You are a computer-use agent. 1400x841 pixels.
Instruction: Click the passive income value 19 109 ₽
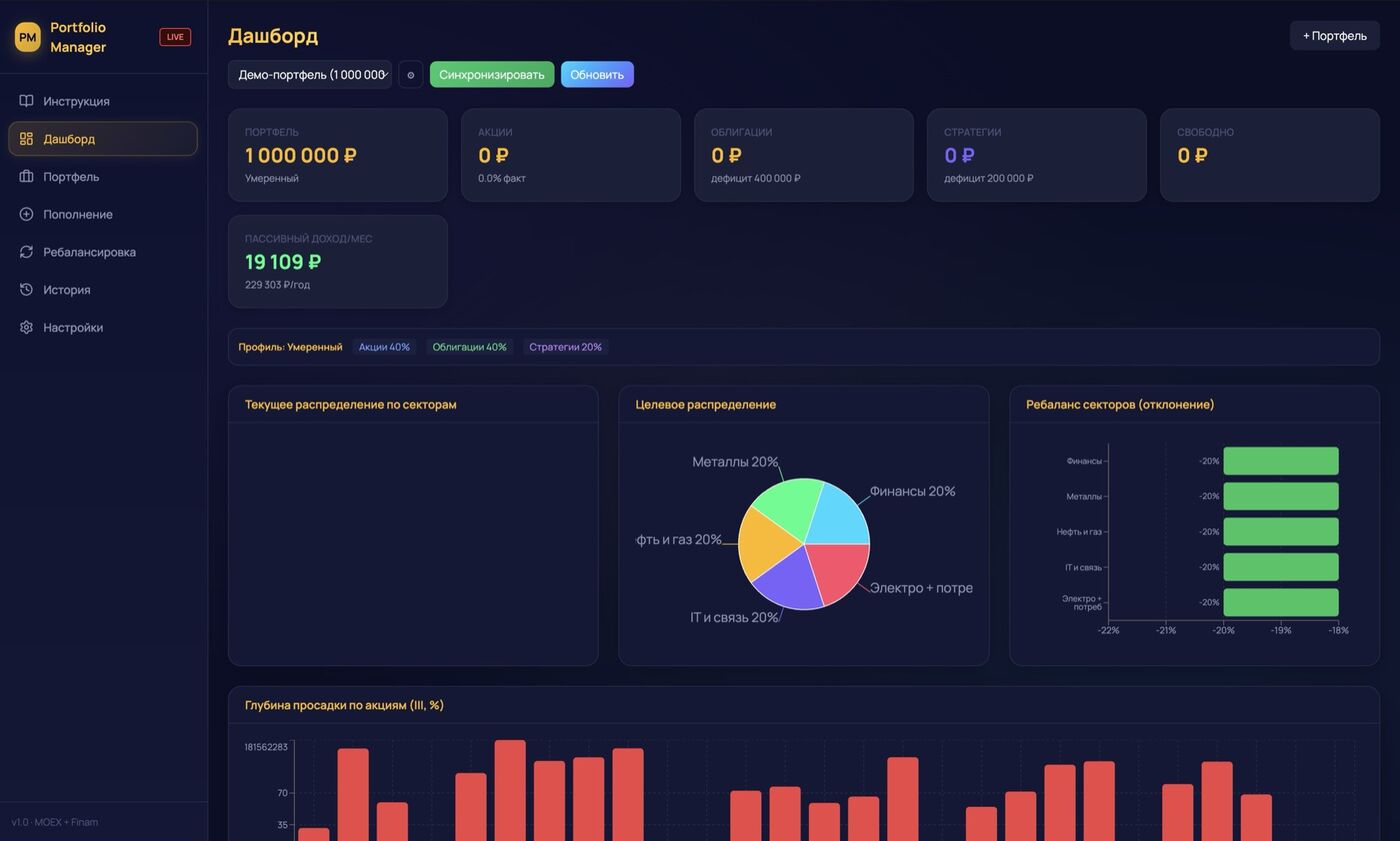pyautogui.click(x=283, y=262)
